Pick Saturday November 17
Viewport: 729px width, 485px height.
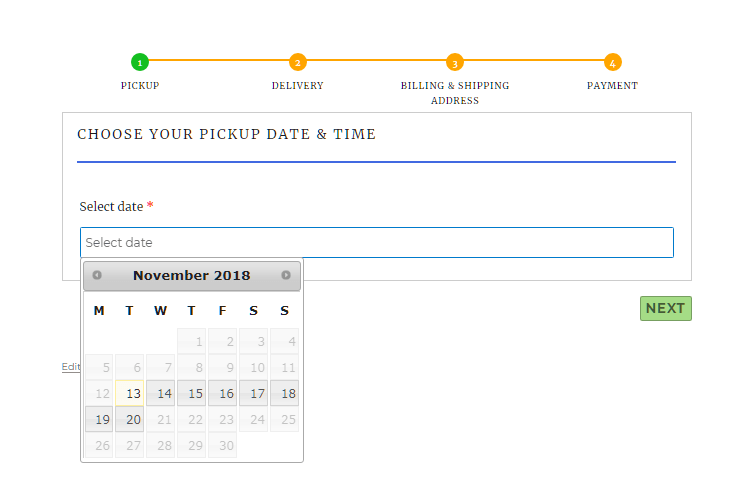click(x=254, y=394)
